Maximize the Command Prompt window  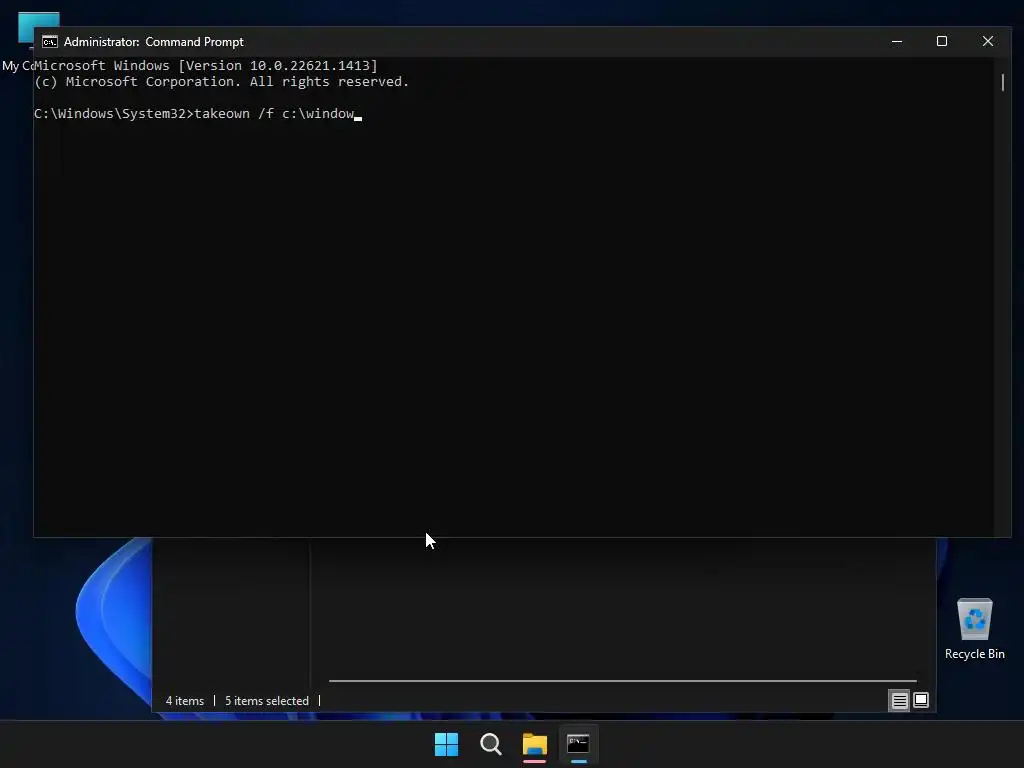click(x=942, y=41)
